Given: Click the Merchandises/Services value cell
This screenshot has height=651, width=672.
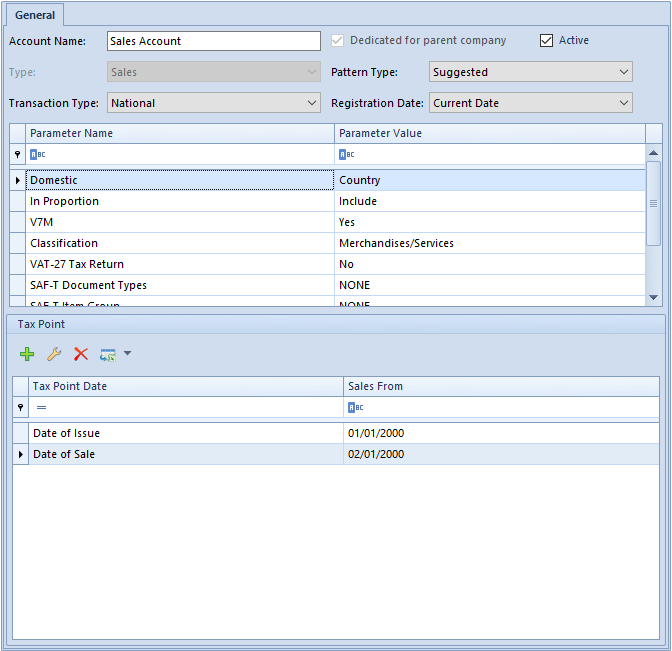Looking at the screenshot, I should (490, 243).
